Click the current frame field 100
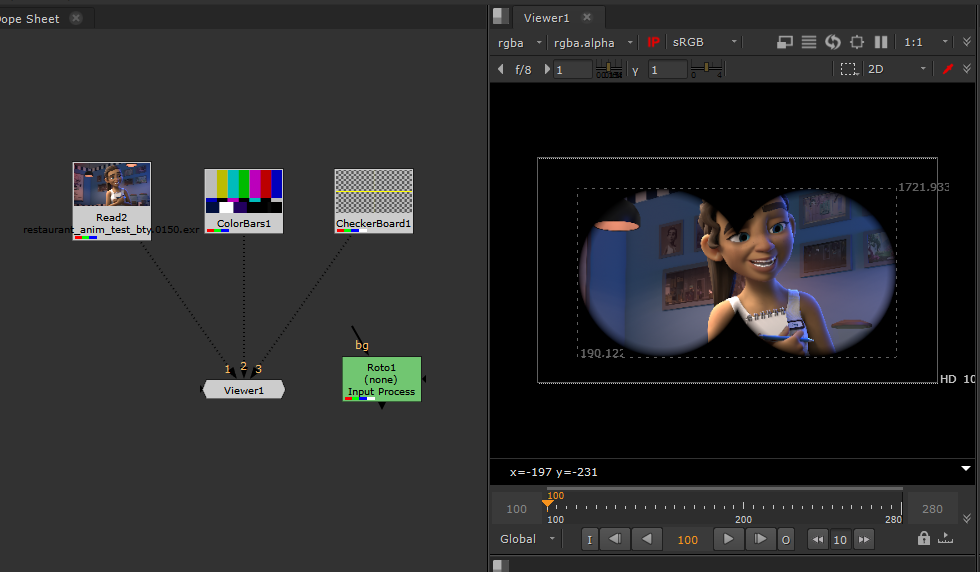 pos(688,539)
